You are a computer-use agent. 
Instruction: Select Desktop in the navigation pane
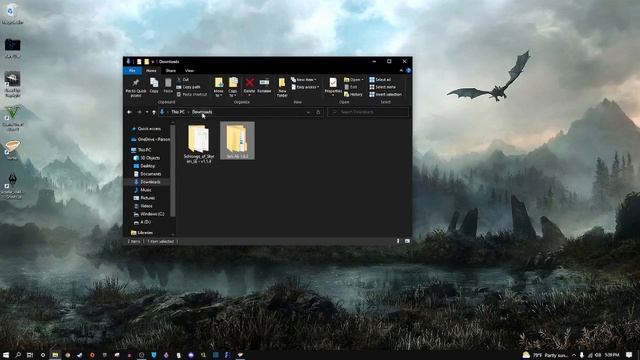[x=144, y=166]
